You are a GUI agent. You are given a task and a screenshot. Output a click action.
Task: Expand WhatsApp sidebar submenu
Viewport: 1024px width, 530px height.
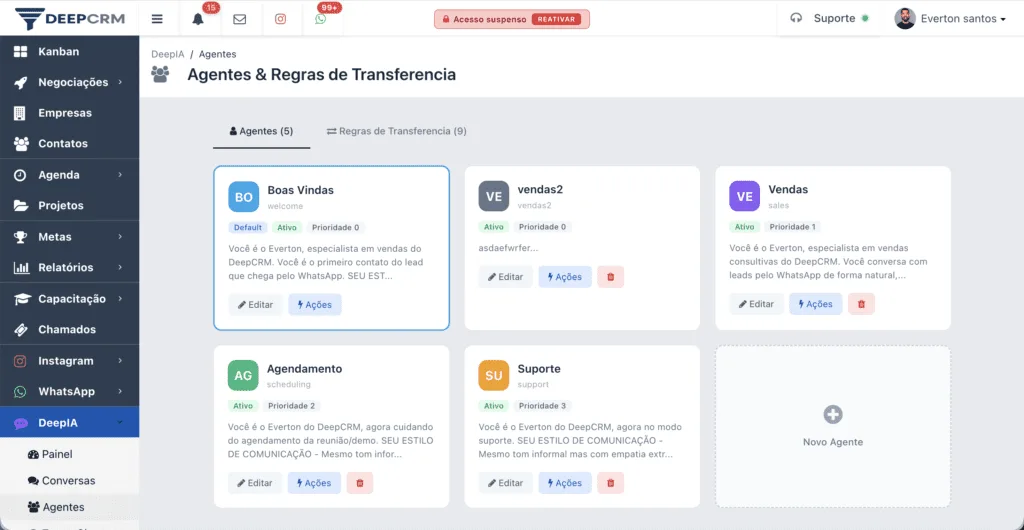pos(69,392)
